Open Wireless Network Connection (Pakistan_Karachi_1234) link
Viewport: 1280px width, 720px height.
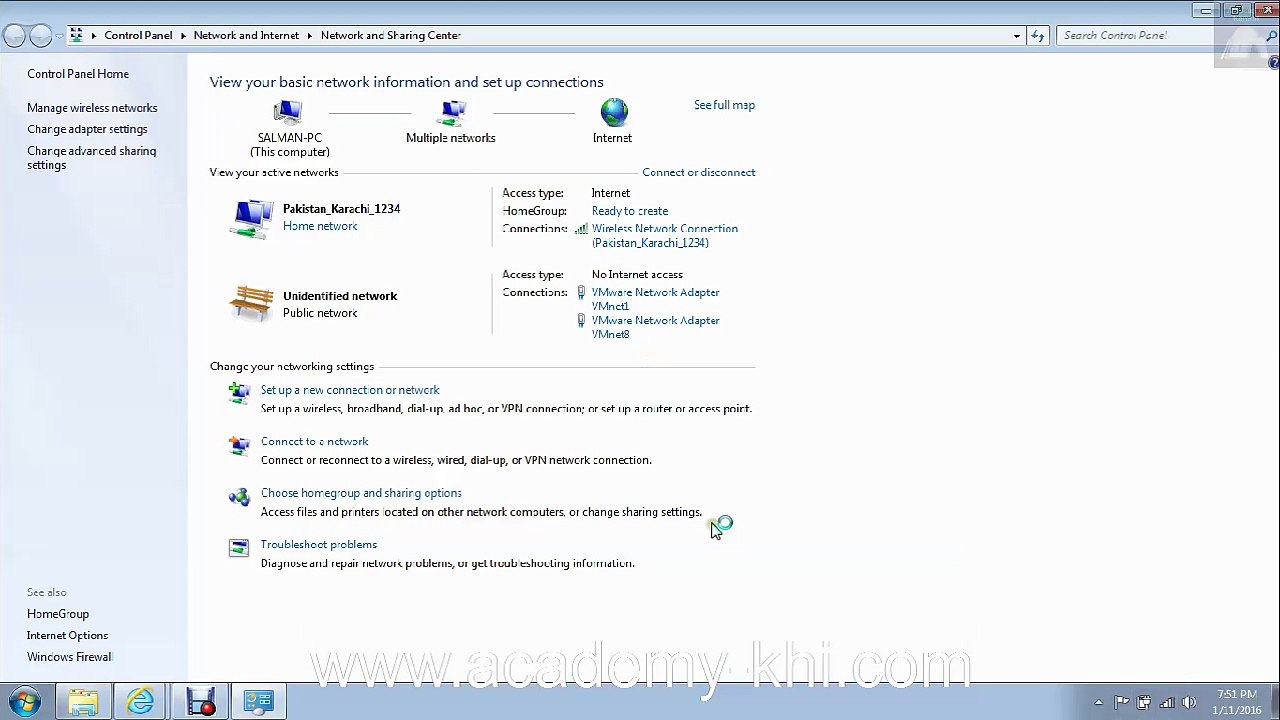(665, 236)
